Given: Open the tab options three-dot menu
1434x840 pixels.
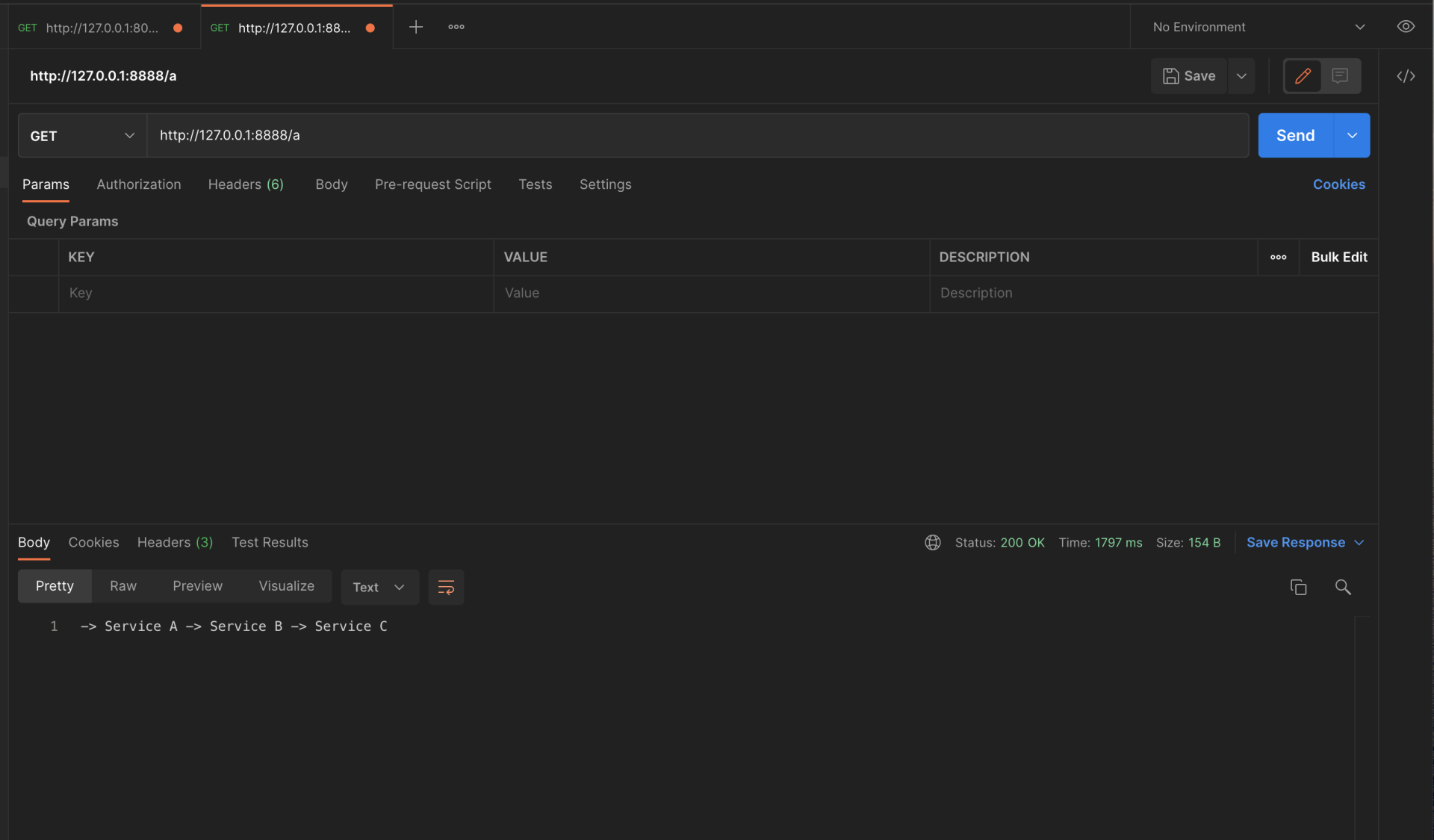Looking at the screenshot, I should [x=456, y=27].
